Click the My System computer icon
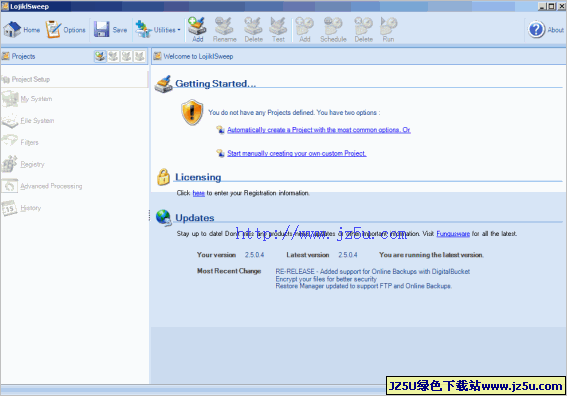The image size is (567, 396). 10,99
